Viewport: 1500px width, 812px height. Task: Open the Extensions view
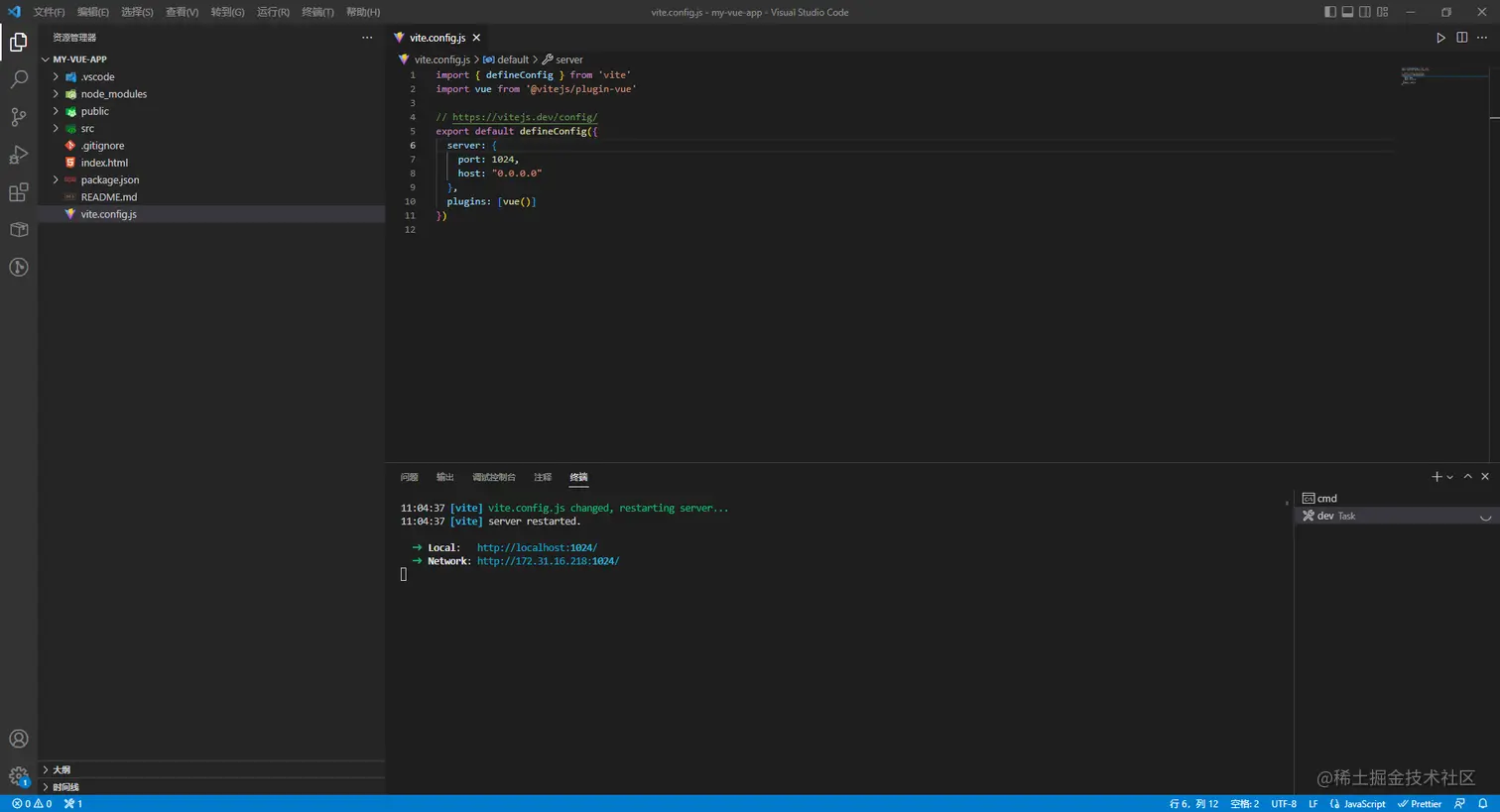tap(19, 192)
